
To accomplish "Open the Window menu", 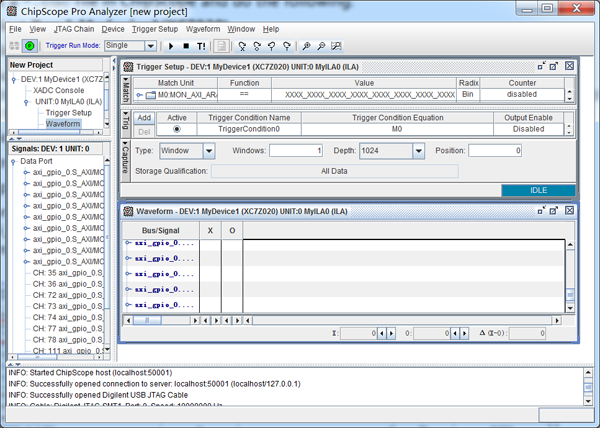I will point(241,29).
